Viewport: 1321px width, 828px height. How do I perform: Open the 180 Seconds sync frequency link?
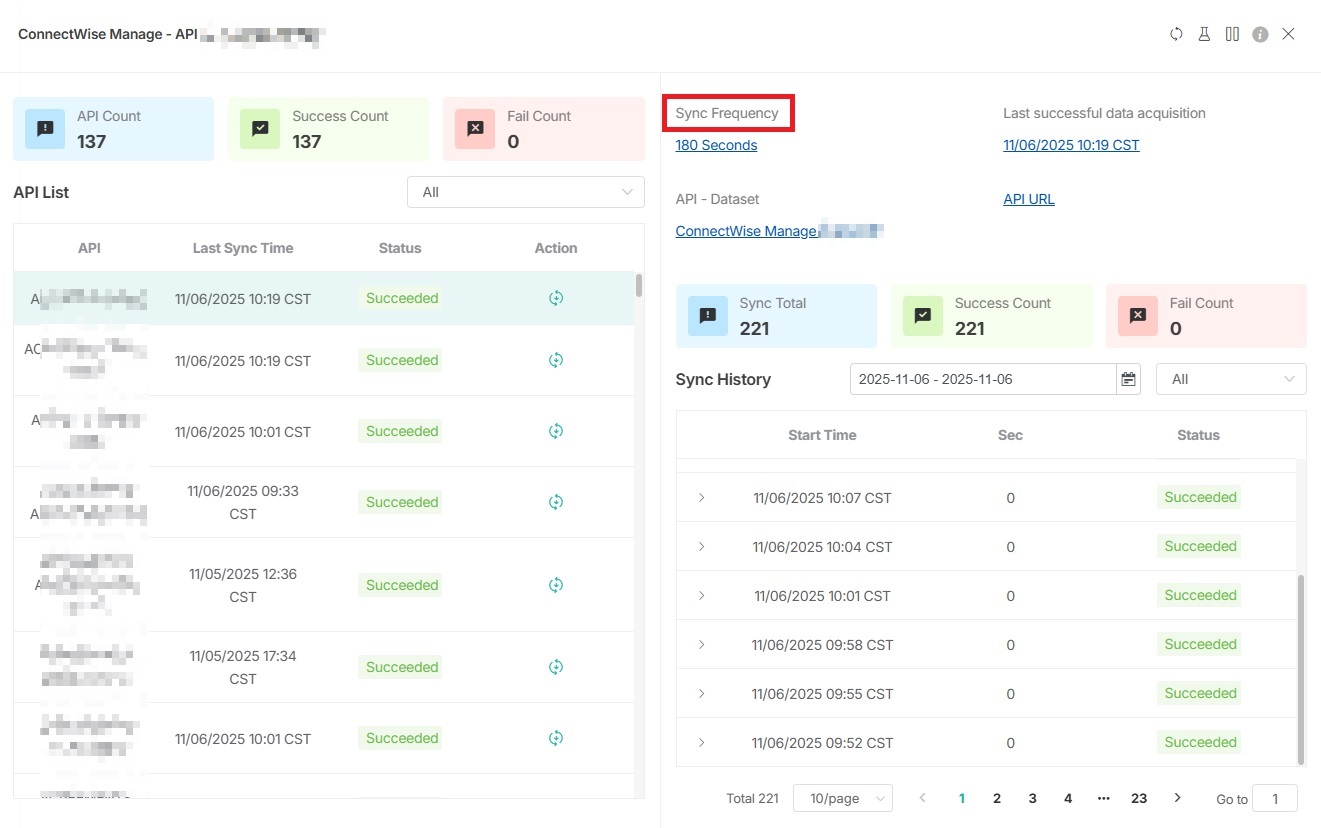(716, 145)
